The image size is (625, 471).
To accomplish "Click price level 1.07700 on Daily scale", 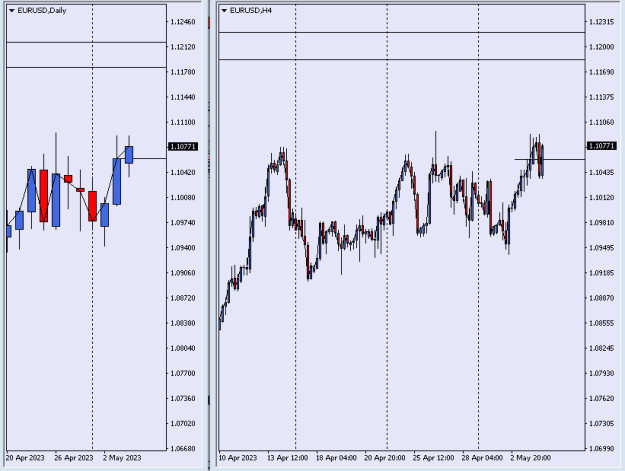I will pyautogui.click(x=183, y=373).
